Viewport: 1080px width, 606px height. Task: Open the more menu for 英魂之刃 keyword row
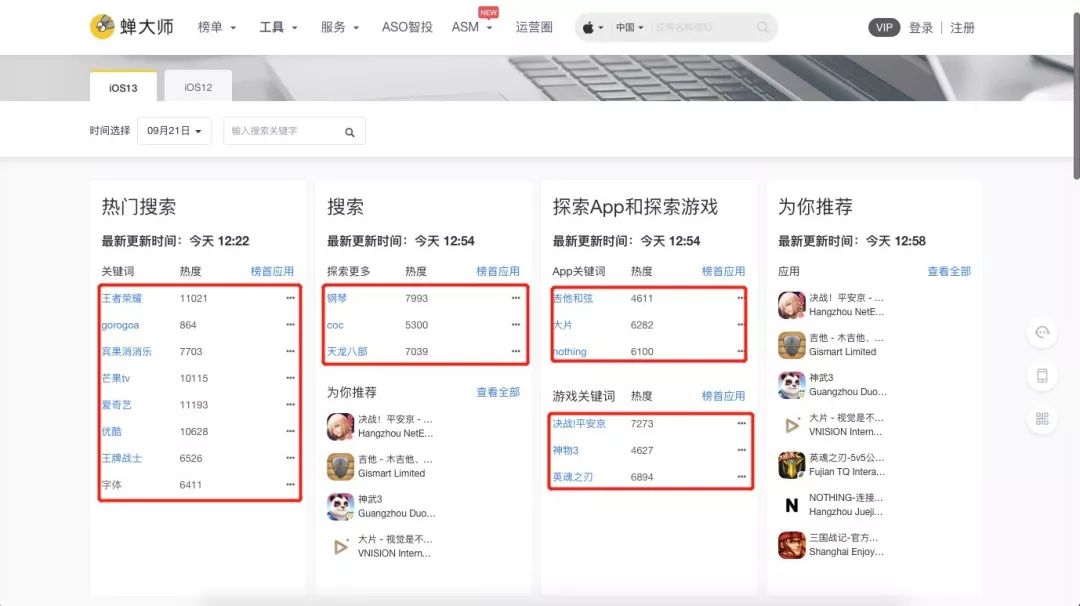coord(741,477)
